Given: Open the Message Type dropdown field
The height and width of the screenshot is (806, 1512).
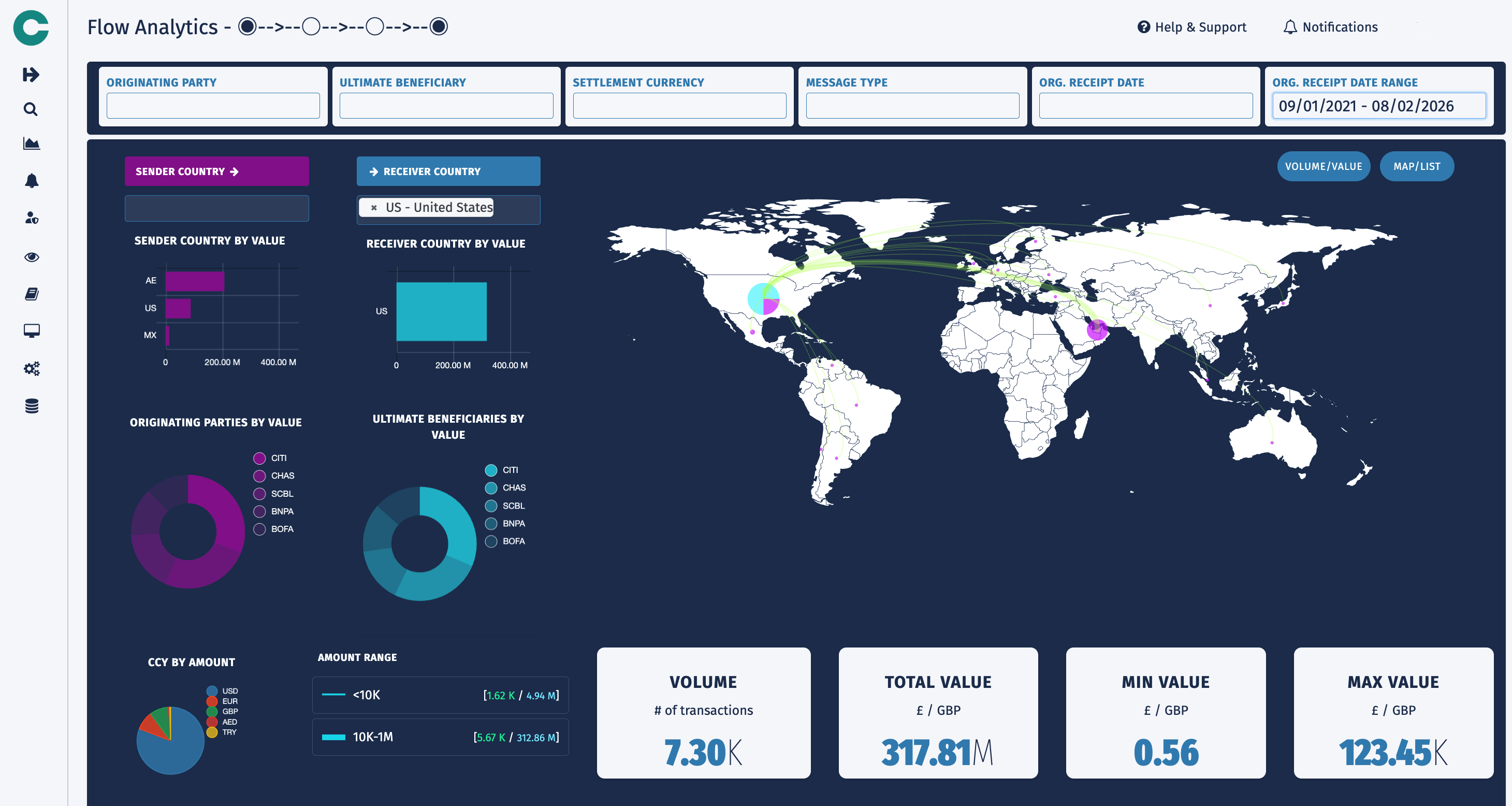Looking at the screenshot, I should (912, 106).
